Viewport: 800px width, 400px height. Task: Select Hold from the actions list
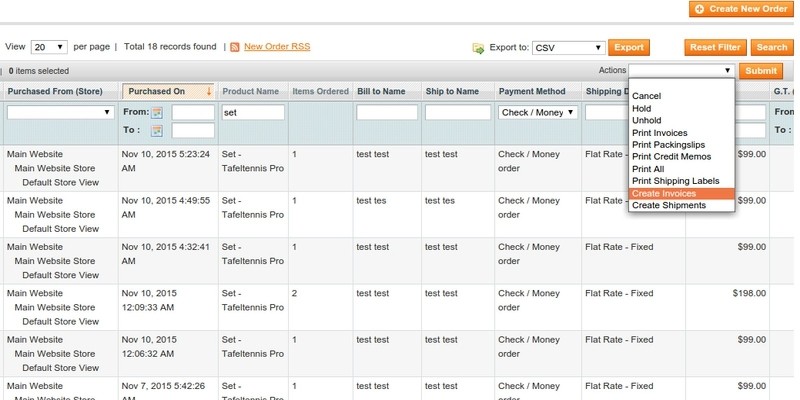click(x=641, y=108)
